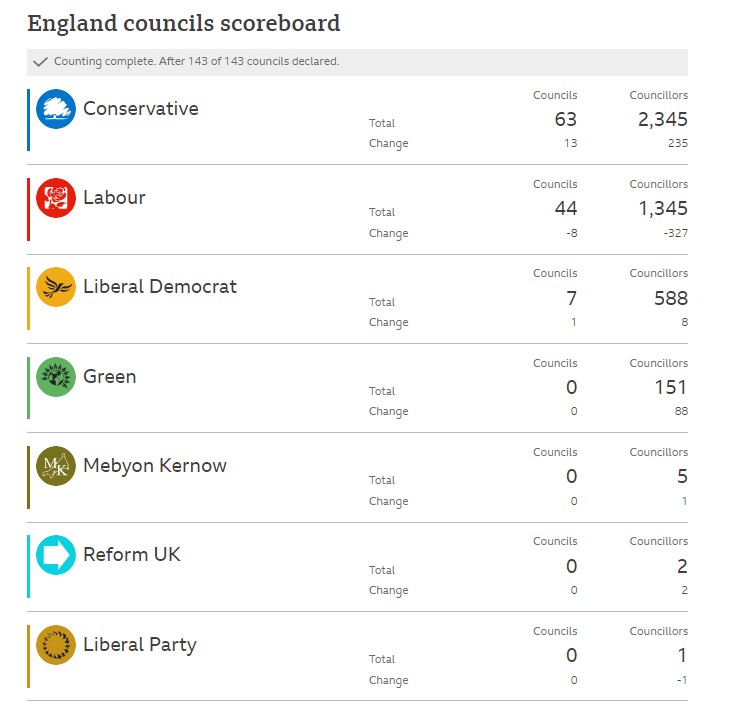Image resolution: width=740 pixels, height=707 pixels.
Task: Click the Liberal Democrat bird logo
Action: click(56, 287)
